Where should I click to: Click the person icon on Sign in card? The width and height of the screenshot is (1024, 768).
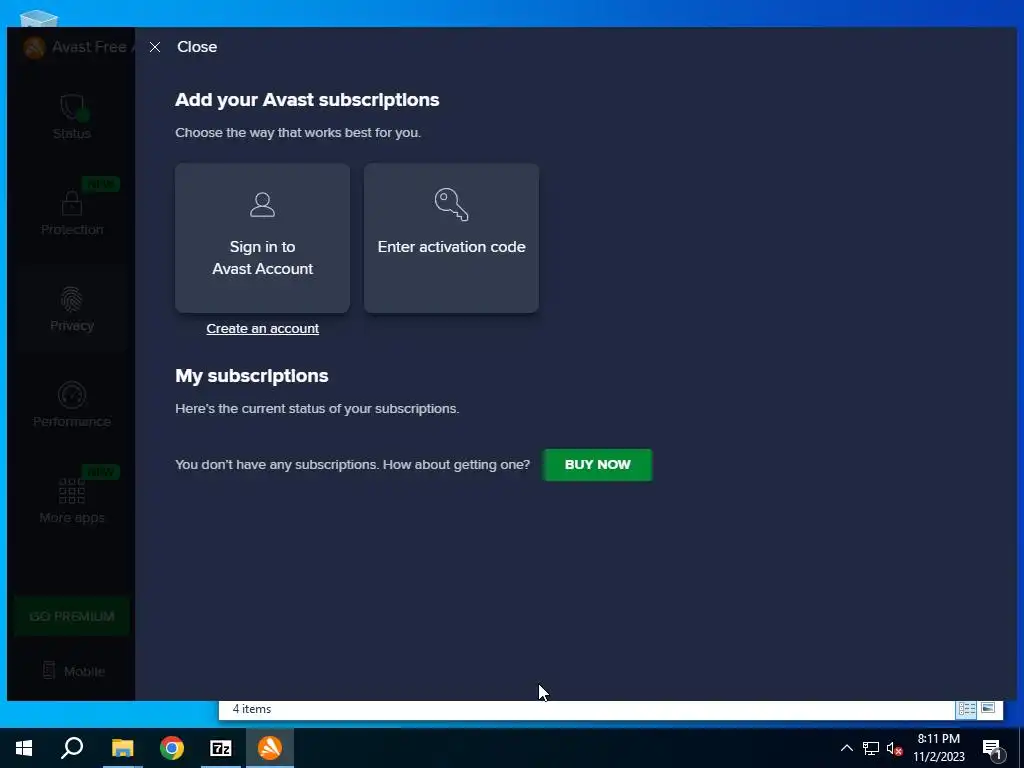pyautogui.click(x=263, y=204)
